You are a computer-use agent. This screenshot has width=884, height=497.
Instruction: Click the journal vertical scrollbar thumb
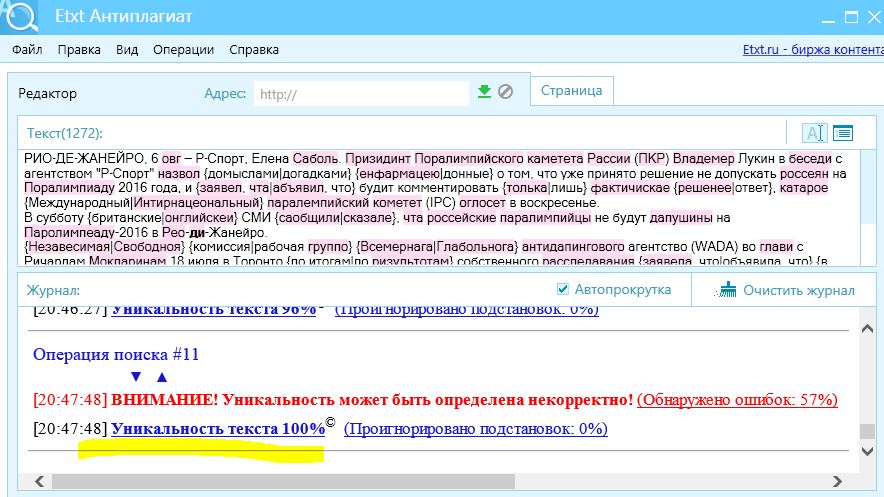coord(868,431)
